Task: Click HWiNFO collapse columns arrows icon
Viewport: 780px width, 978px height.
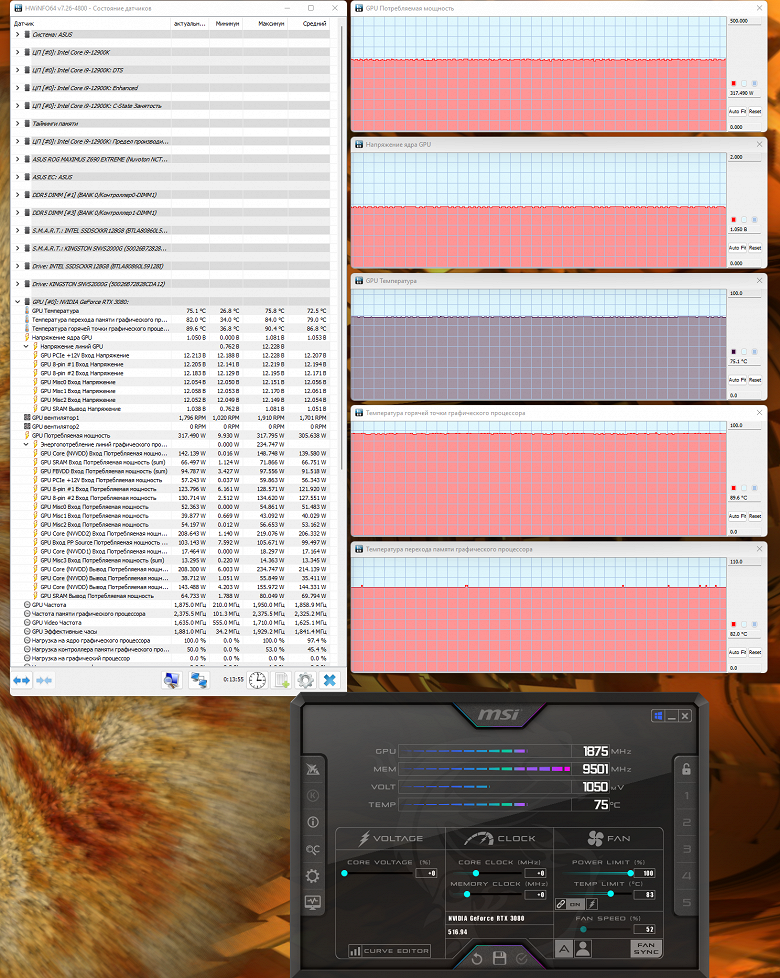Action: pos(44,680)
